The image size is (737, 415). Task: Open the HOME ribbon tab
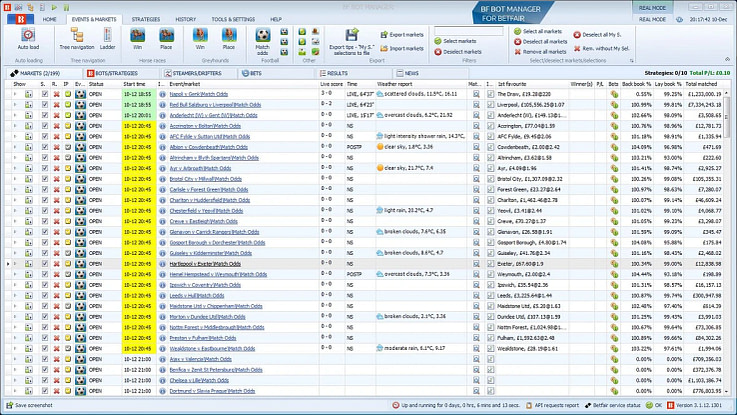(x=49, y=19)
